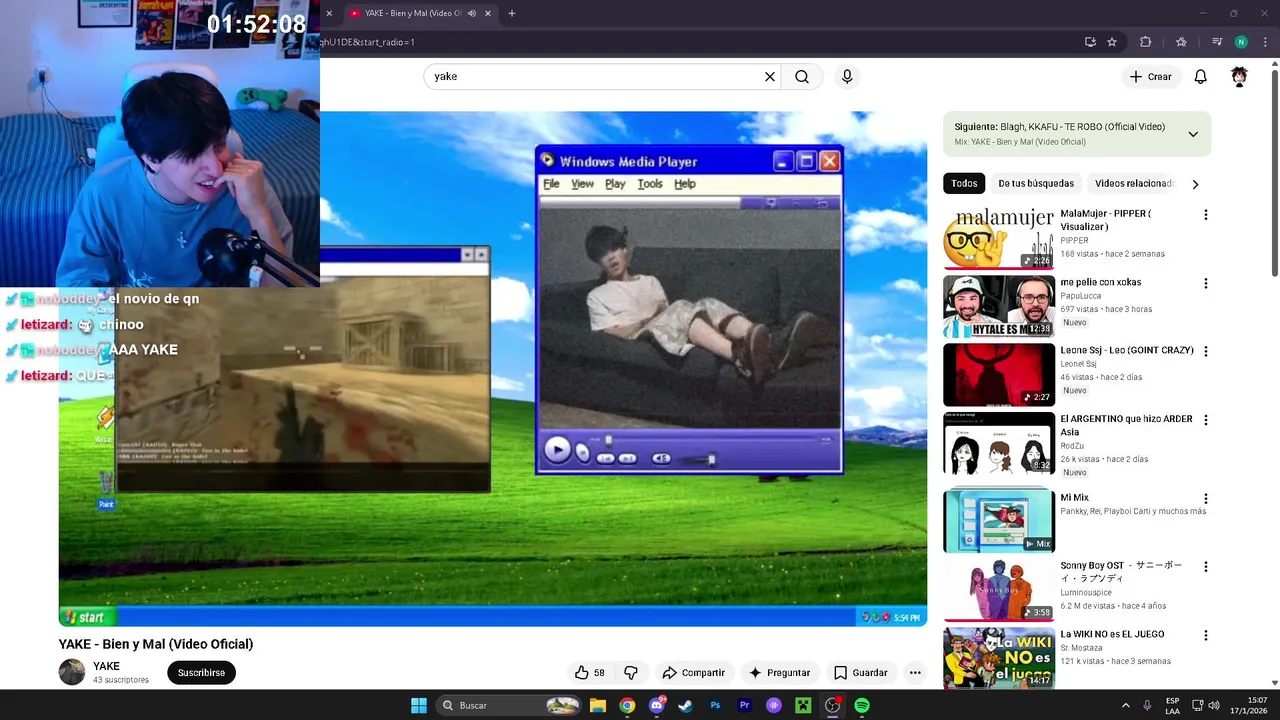Open File Explorer from taskbar
This screenshot has height=720, width=1280.
coord(598,705)
